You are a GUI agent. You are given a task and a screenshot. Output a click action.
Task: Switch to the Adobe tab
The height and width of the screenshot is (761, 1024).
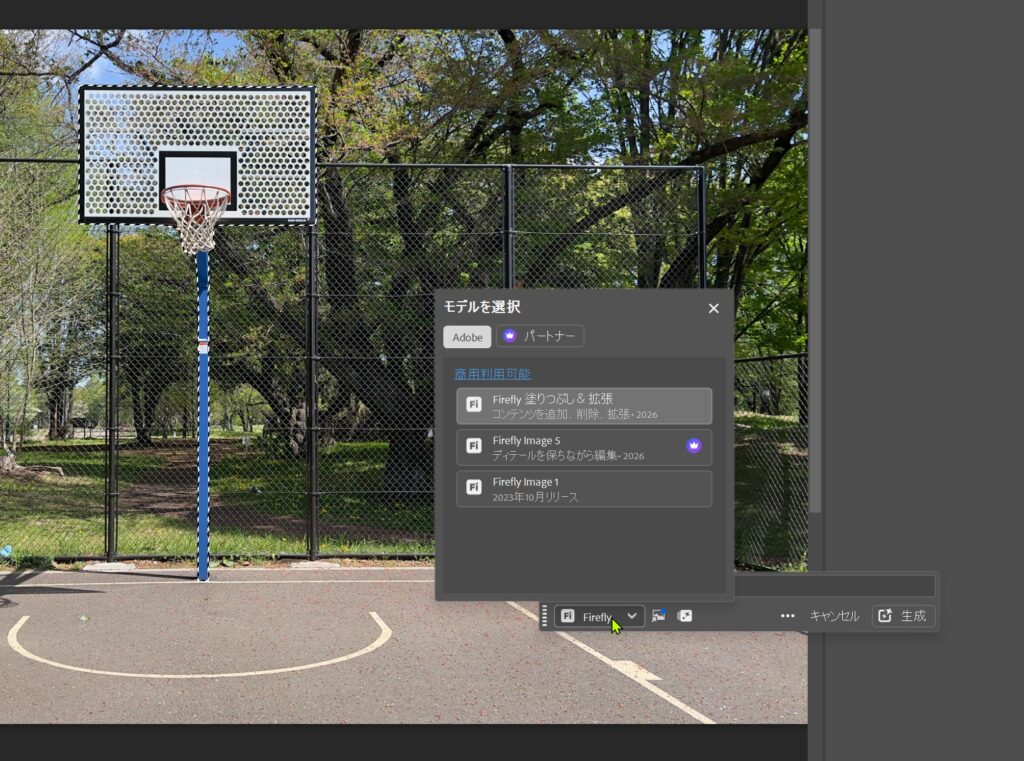tap(468, 337)
